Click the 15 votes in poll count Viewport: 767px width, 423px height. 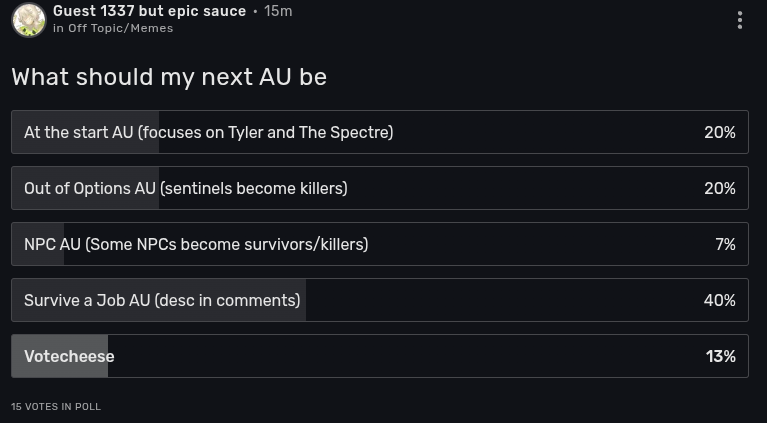click(x=56, y=407)
